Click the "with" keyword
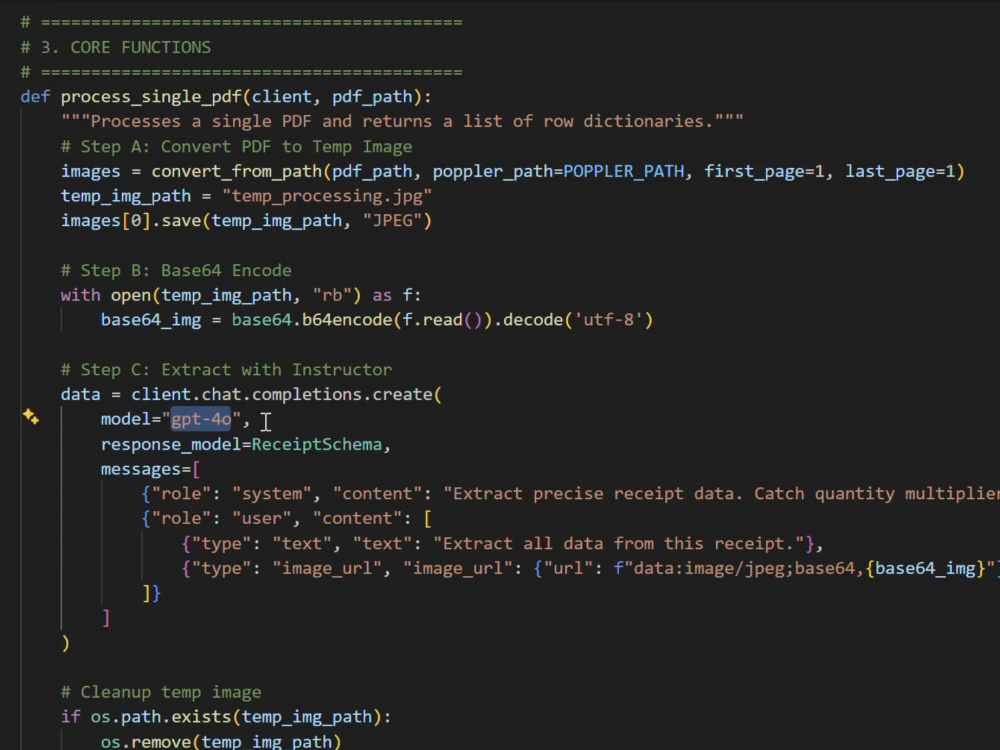This screenshot has width=1000, height=750. pos(80,295)
